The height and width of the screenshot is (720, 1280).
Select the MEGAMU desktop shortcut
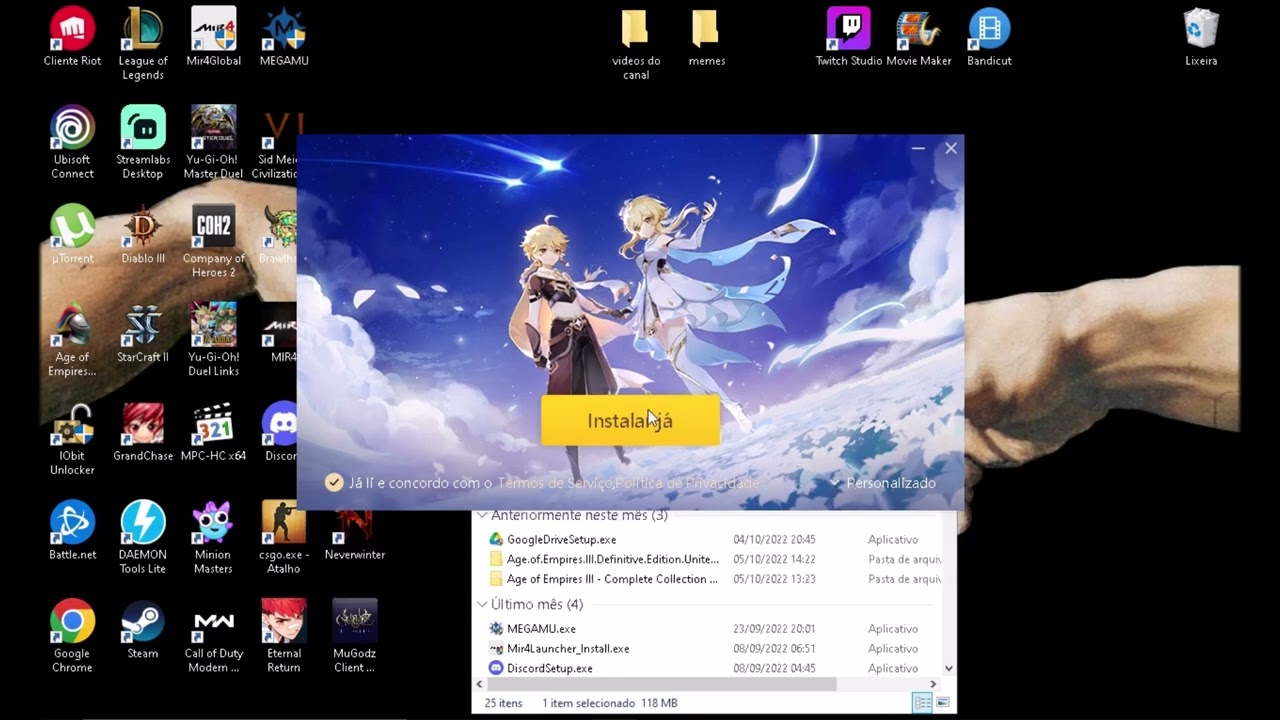point(284,38)
